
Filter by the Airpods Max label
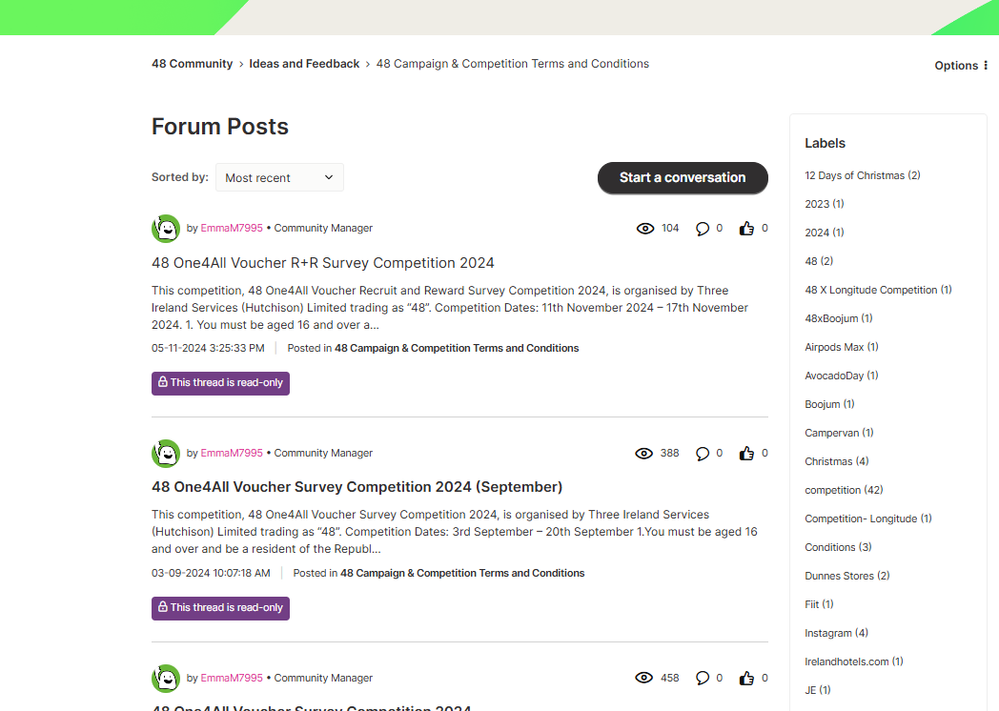[841, 347]
